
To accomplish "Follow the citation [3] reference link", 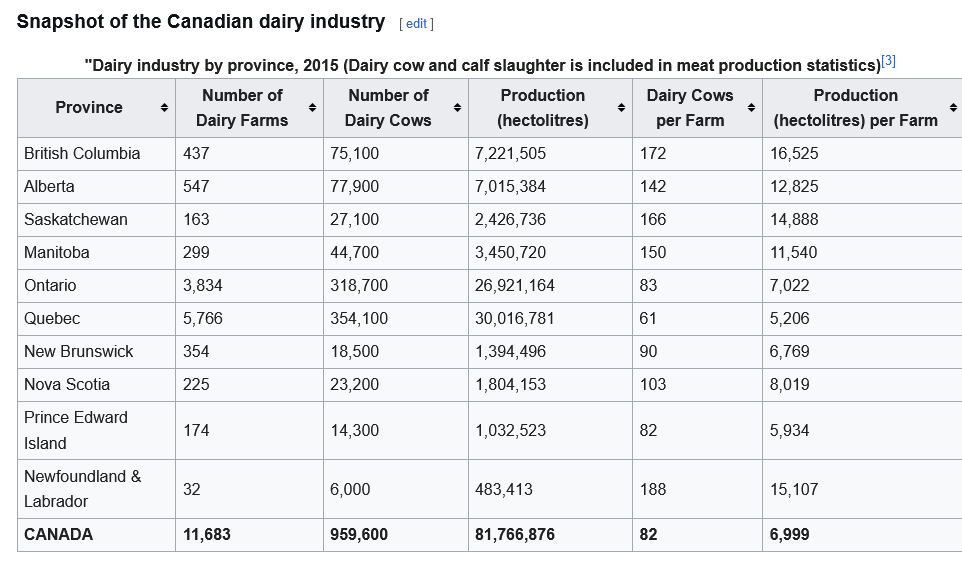I will 888,61.
